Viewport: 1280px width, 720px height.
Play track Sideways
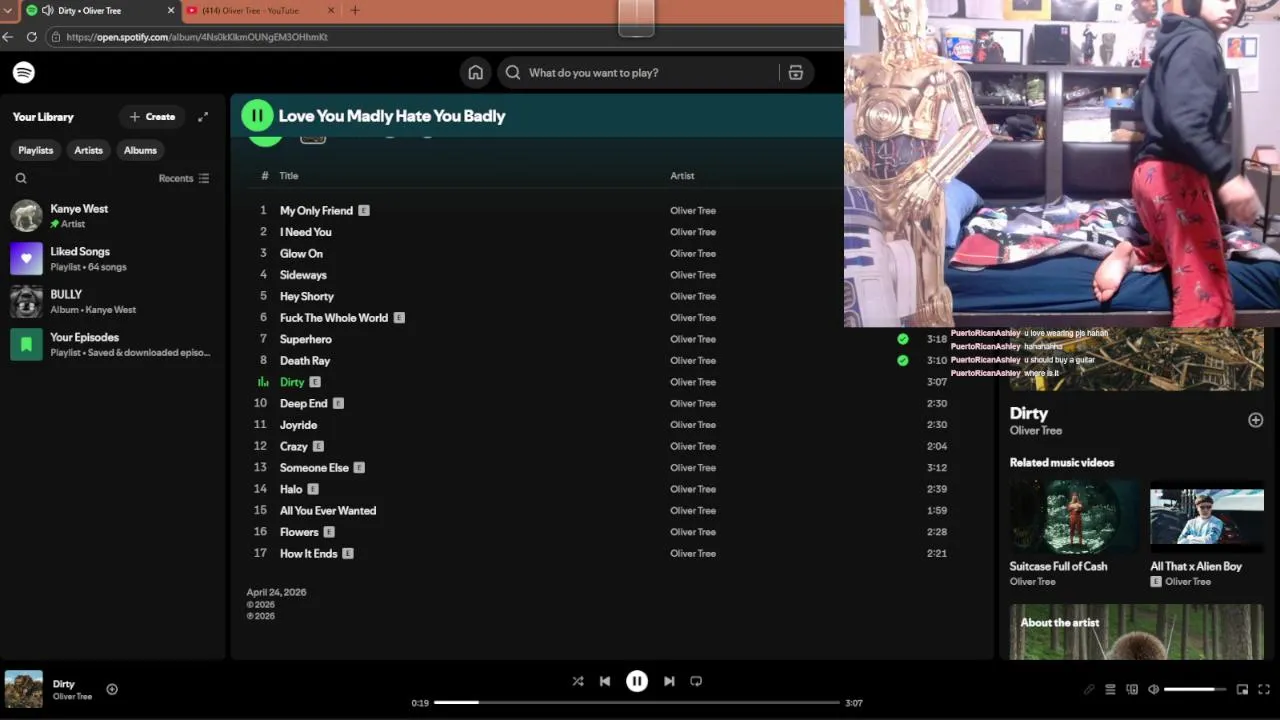(x=303, y=275)
